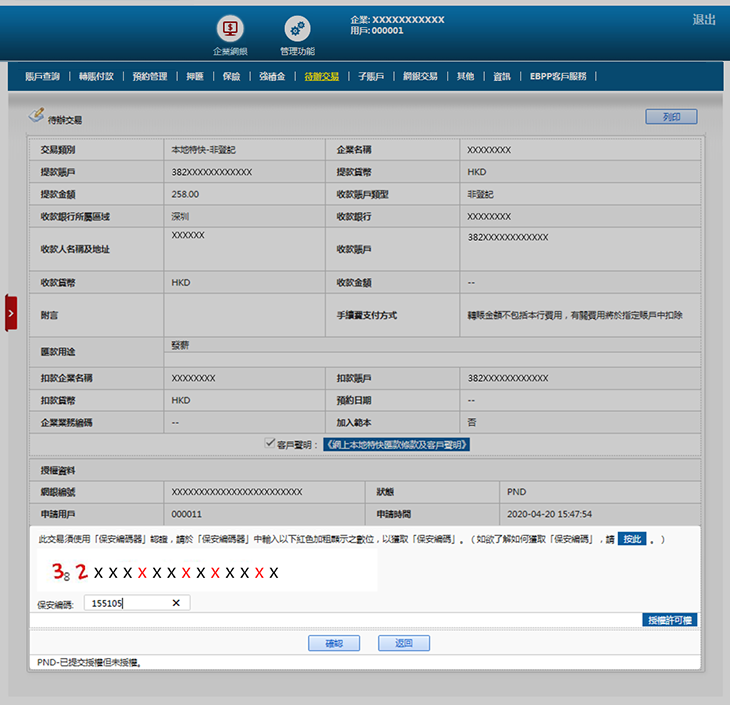Open the 賬戶查詢 menu
This screenshot has width=730, height=705.
pyautogui.click(x=42, y=76)
